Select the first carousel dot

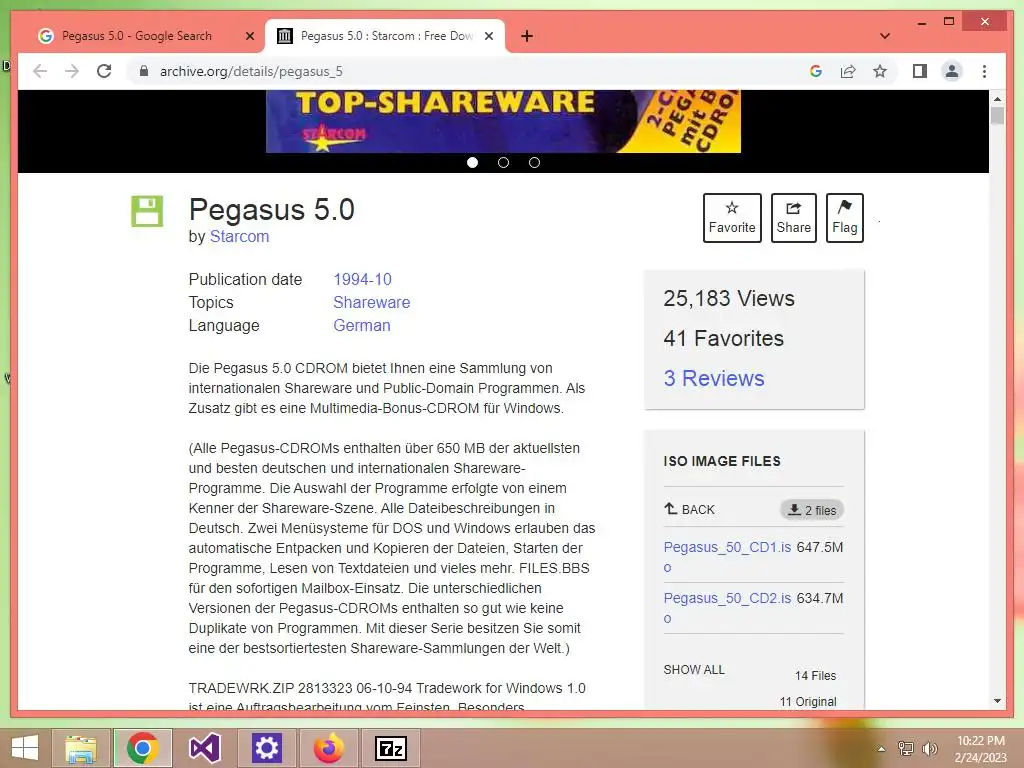472,163
